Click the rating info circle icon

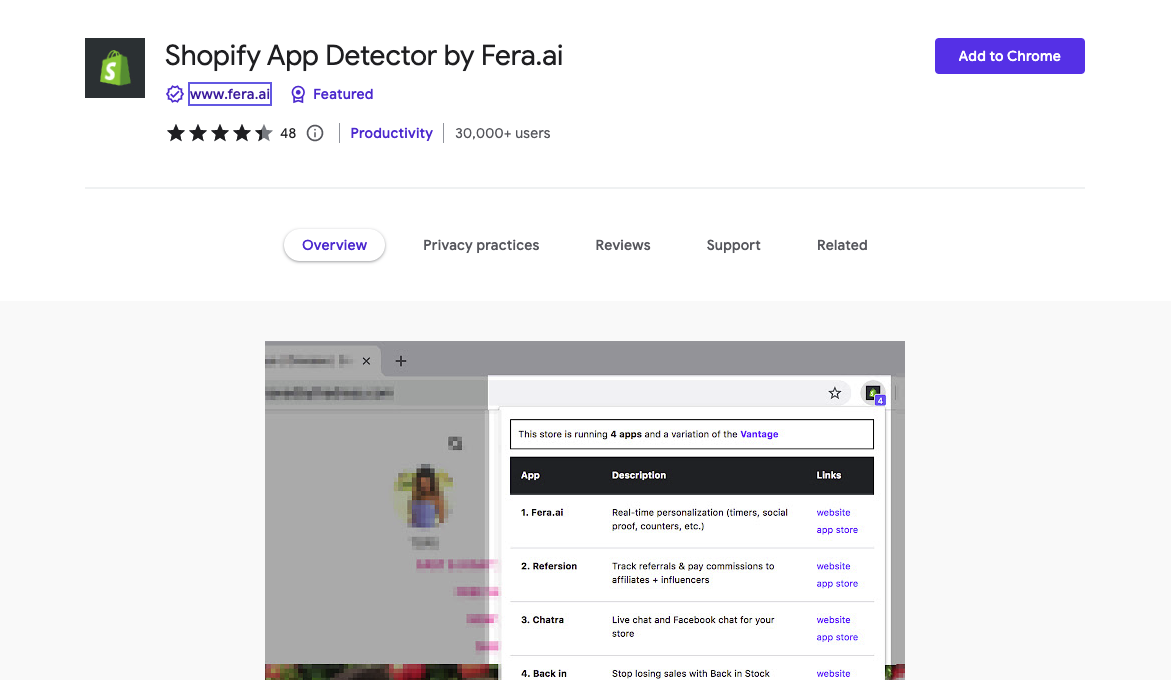pos(315,133)
